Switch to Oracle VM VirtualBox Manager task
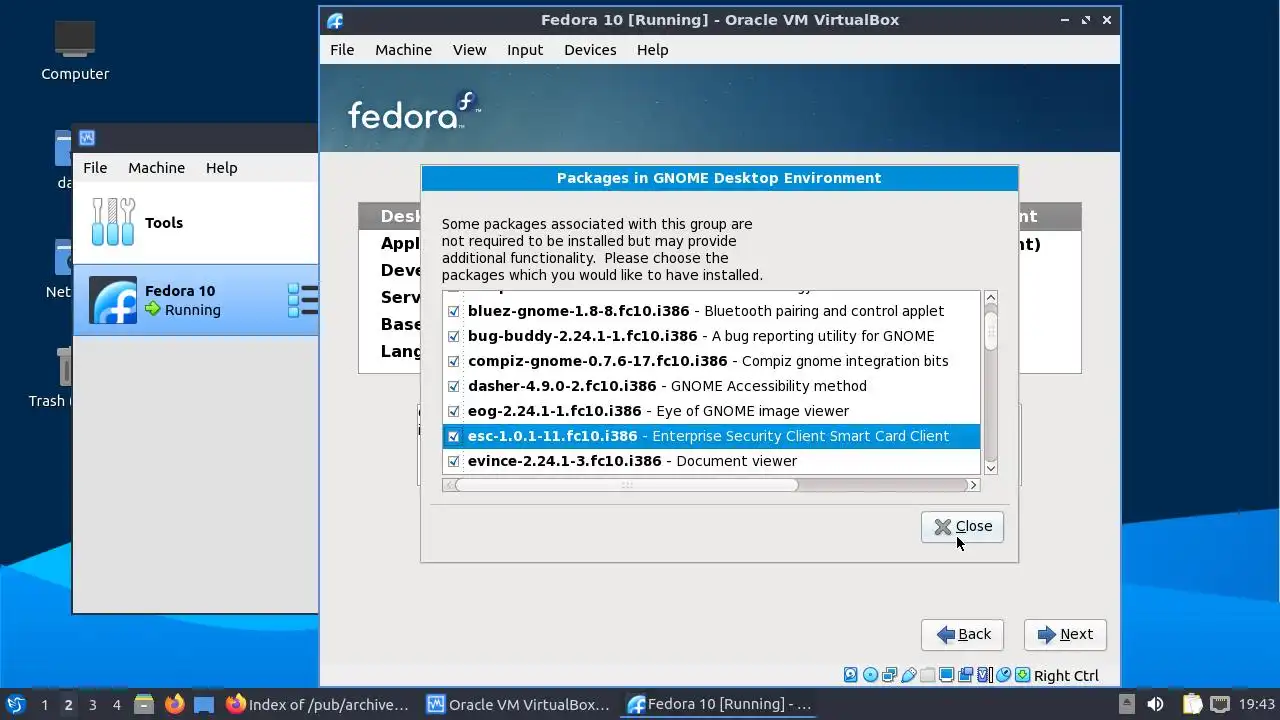Image resolution: width=1280 pixels, height=720 pixels. point(518,704)
